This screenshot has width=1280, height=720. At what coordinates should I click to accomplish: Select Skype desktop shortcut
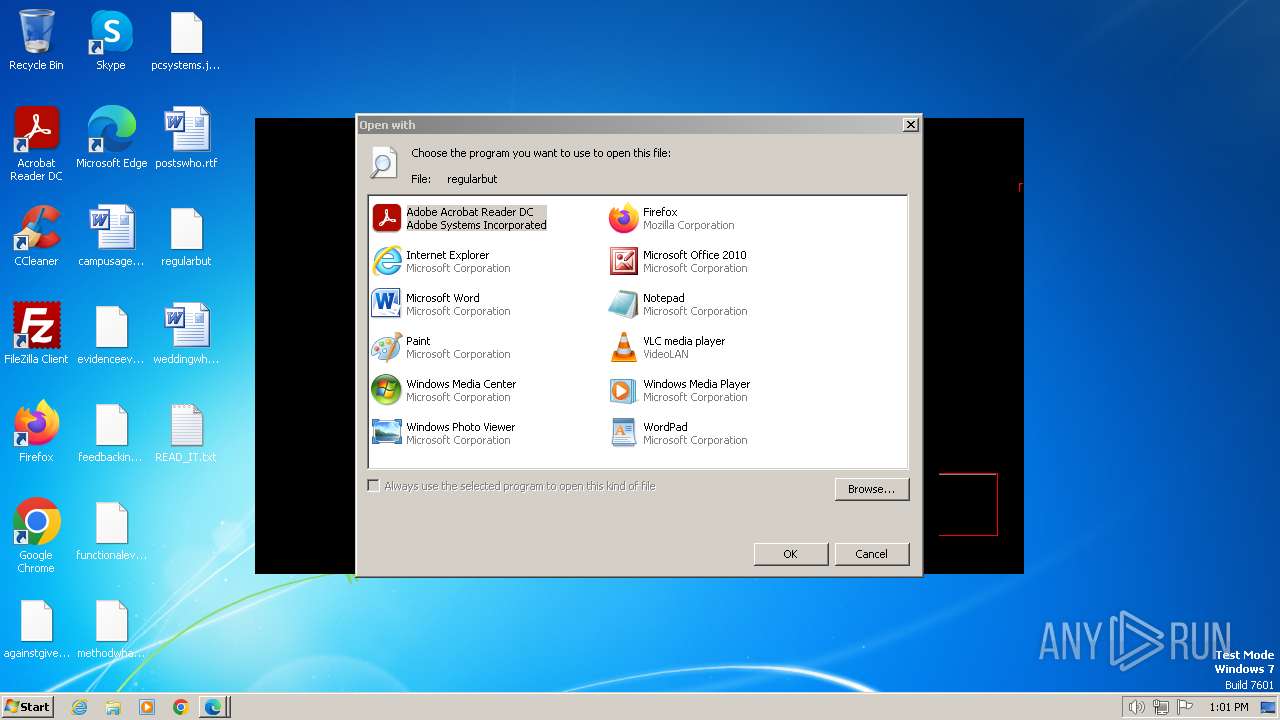pyautogui.click(x=111, y=40)
